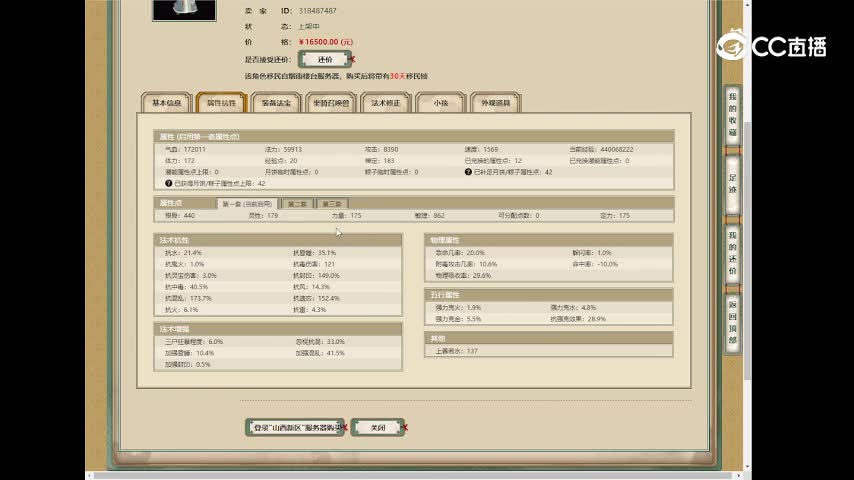The height and width of the screenshot is (480, 854).
Task: Click the 登录服务器购买 button
Action: click(295, 428)
